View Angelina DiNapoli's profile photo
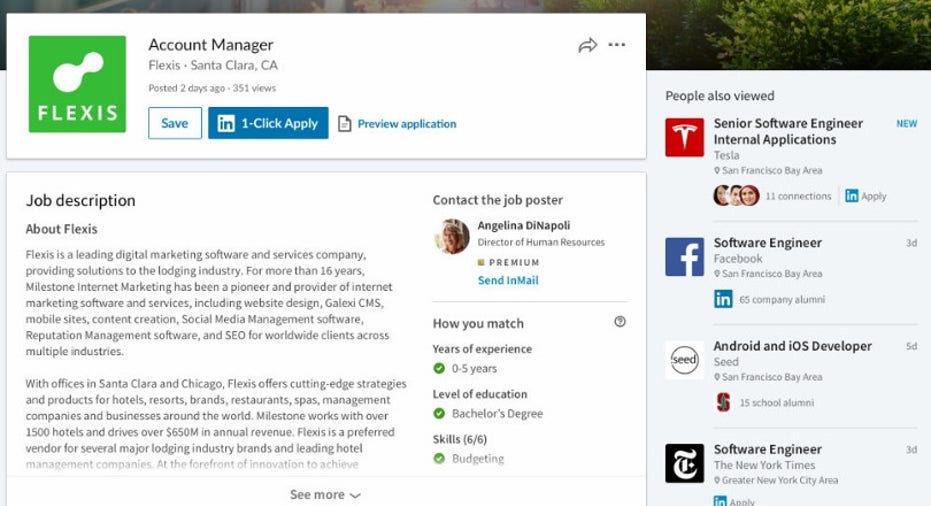Image resolution: width=931 pixels, height=506 pixels. [x=452, y=236]
